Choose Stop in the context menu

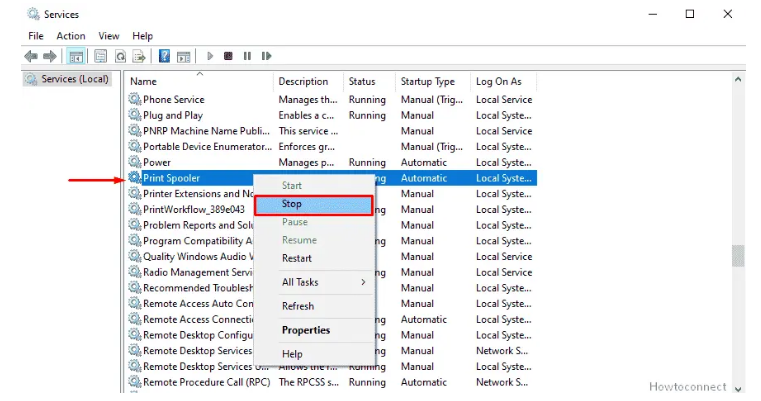point(314,204)
